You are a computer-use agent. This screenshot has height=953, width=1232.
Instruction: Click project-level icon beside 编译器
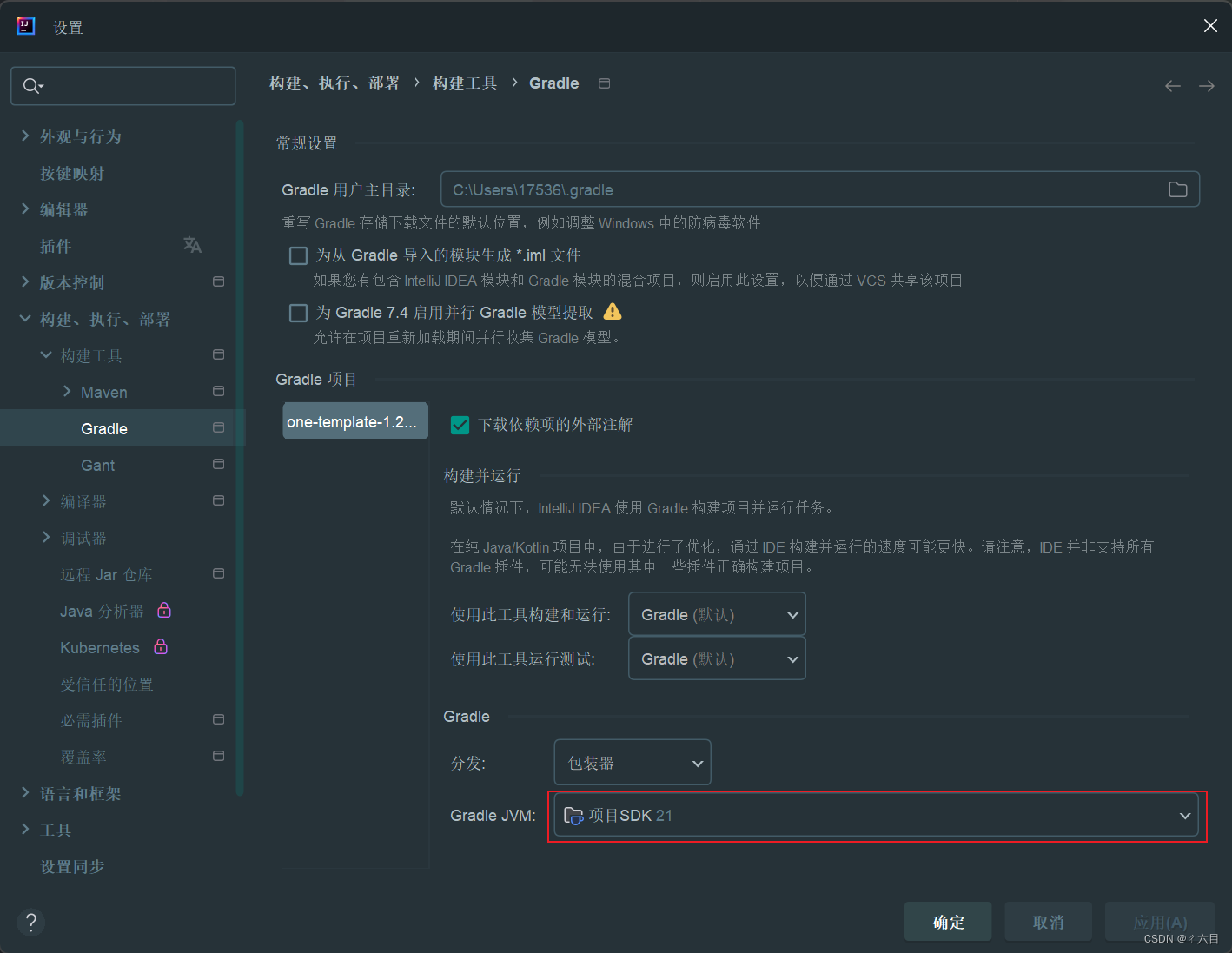point(219,500)
